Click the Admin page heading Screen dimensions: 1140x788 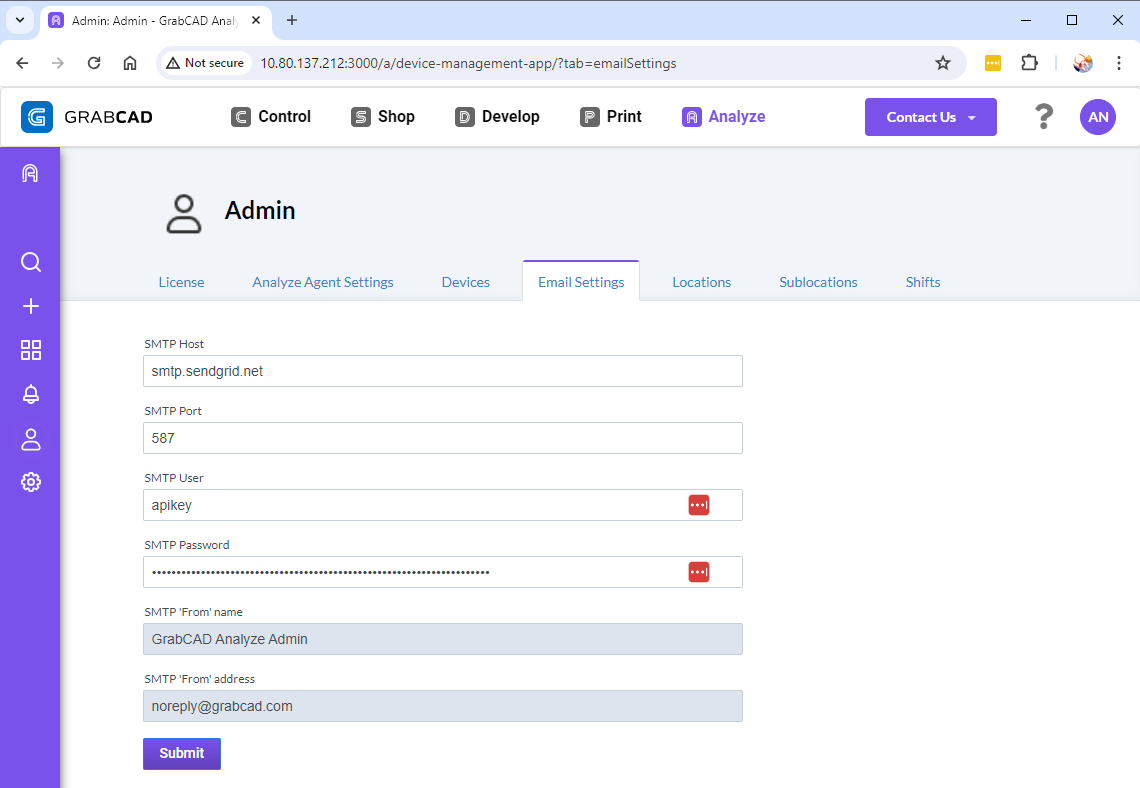tap(260, 211)
